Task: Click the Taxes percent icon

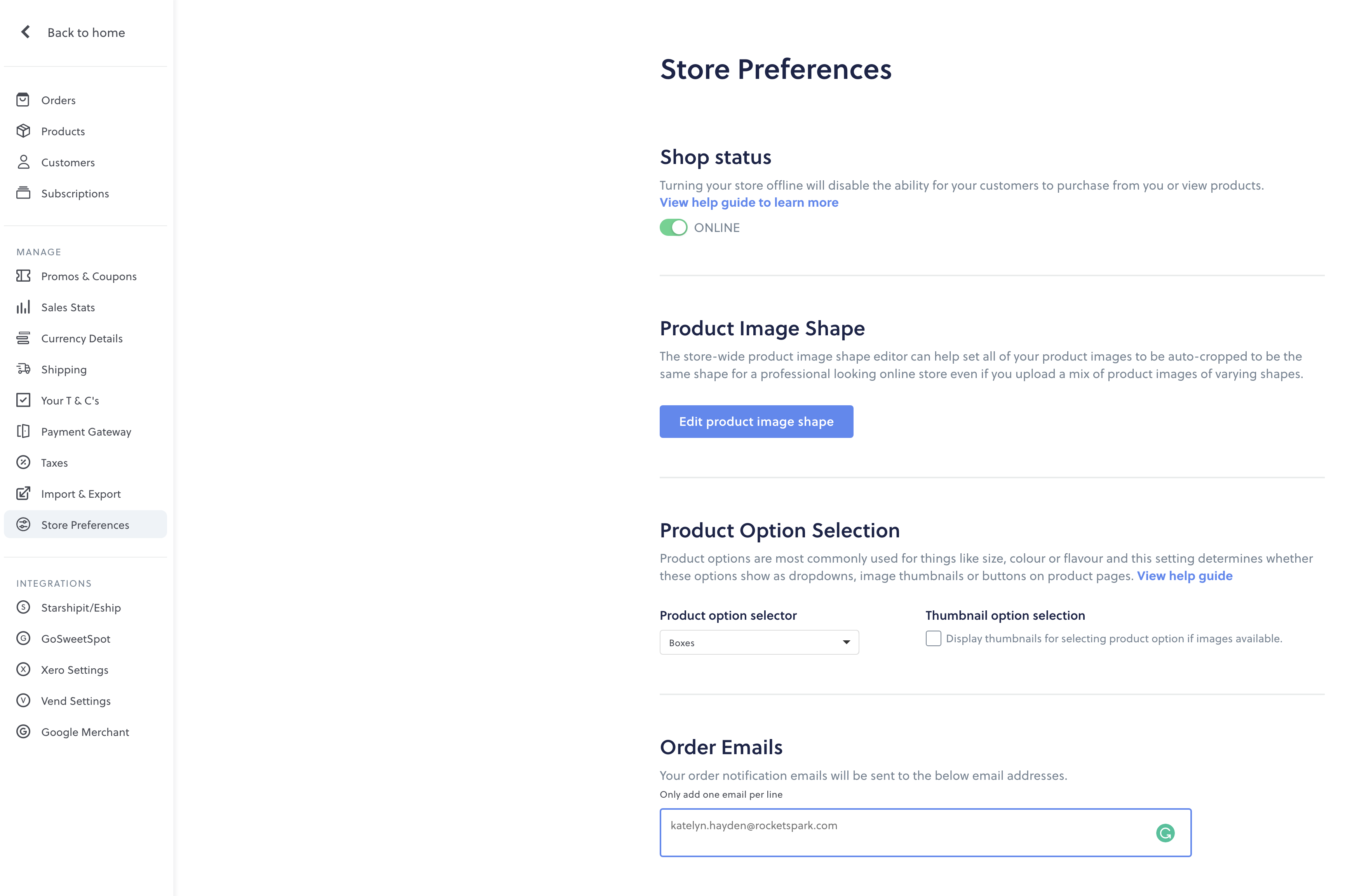Action: 23,462
